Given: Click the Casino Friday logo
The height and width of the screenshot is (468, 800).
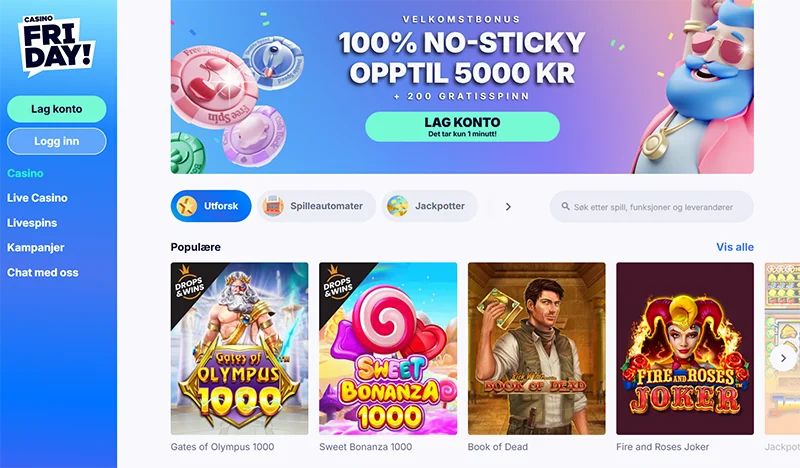Looking at the screenshot, I should click(57, 45).
